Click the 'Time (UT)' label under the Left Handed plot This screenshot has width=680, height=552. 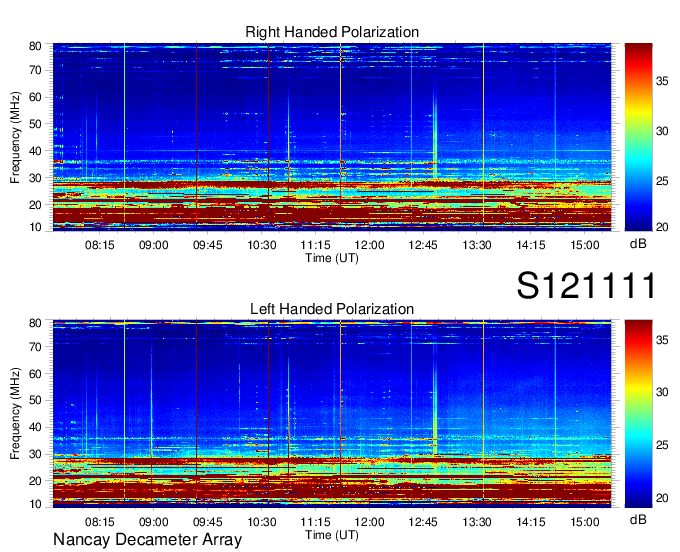[x=332, y=535]
